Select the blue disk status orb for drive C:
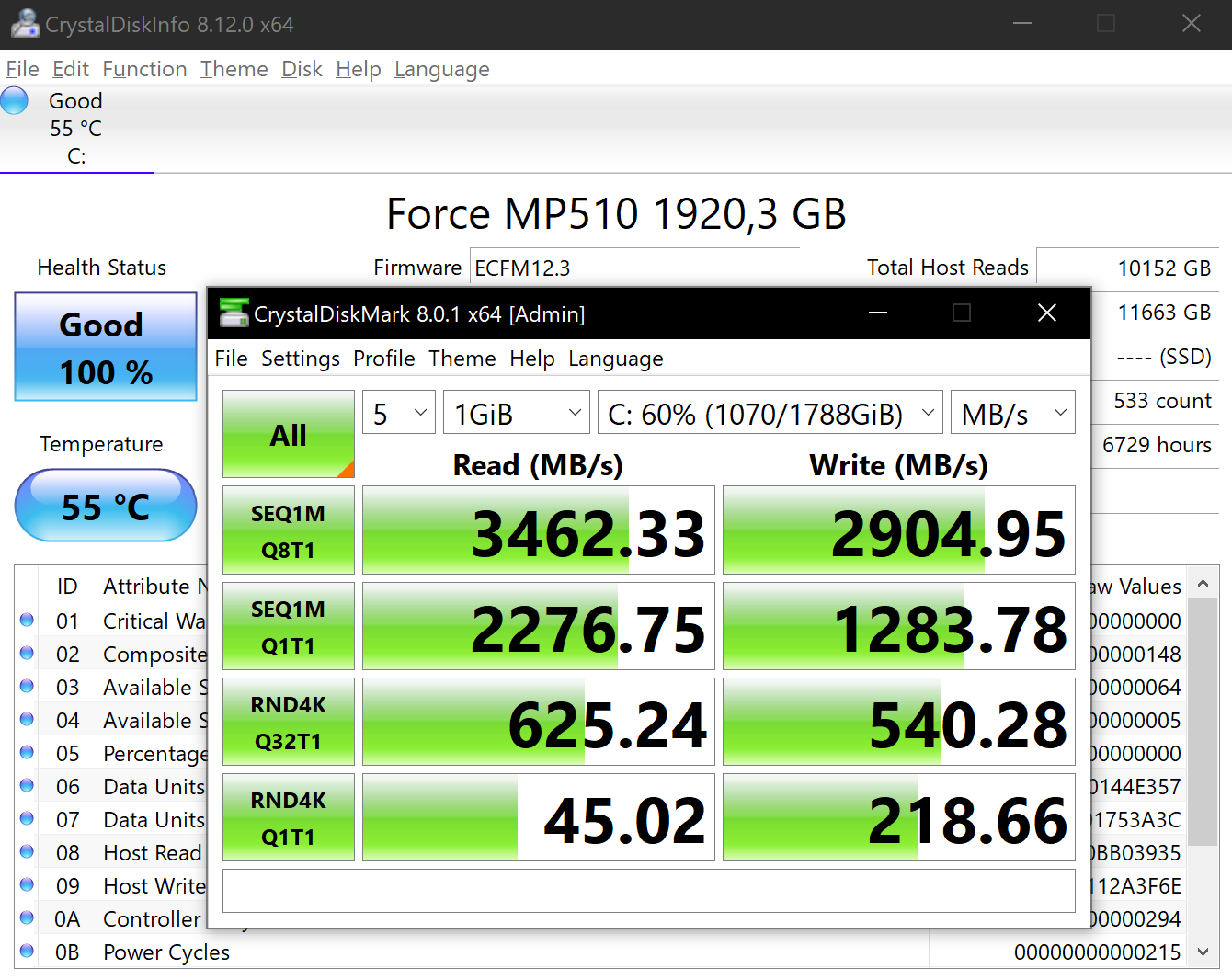Screen dimensions: 1232x980 [15, 101]
